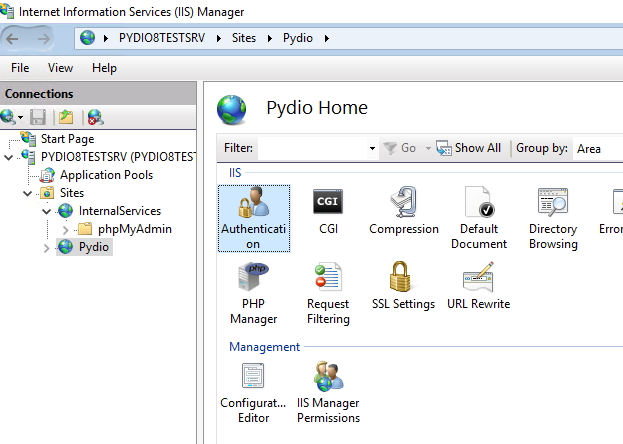Open SSL Settings
Image resolution: width=623 pixels, height=444 pixels.
[403, 286]
